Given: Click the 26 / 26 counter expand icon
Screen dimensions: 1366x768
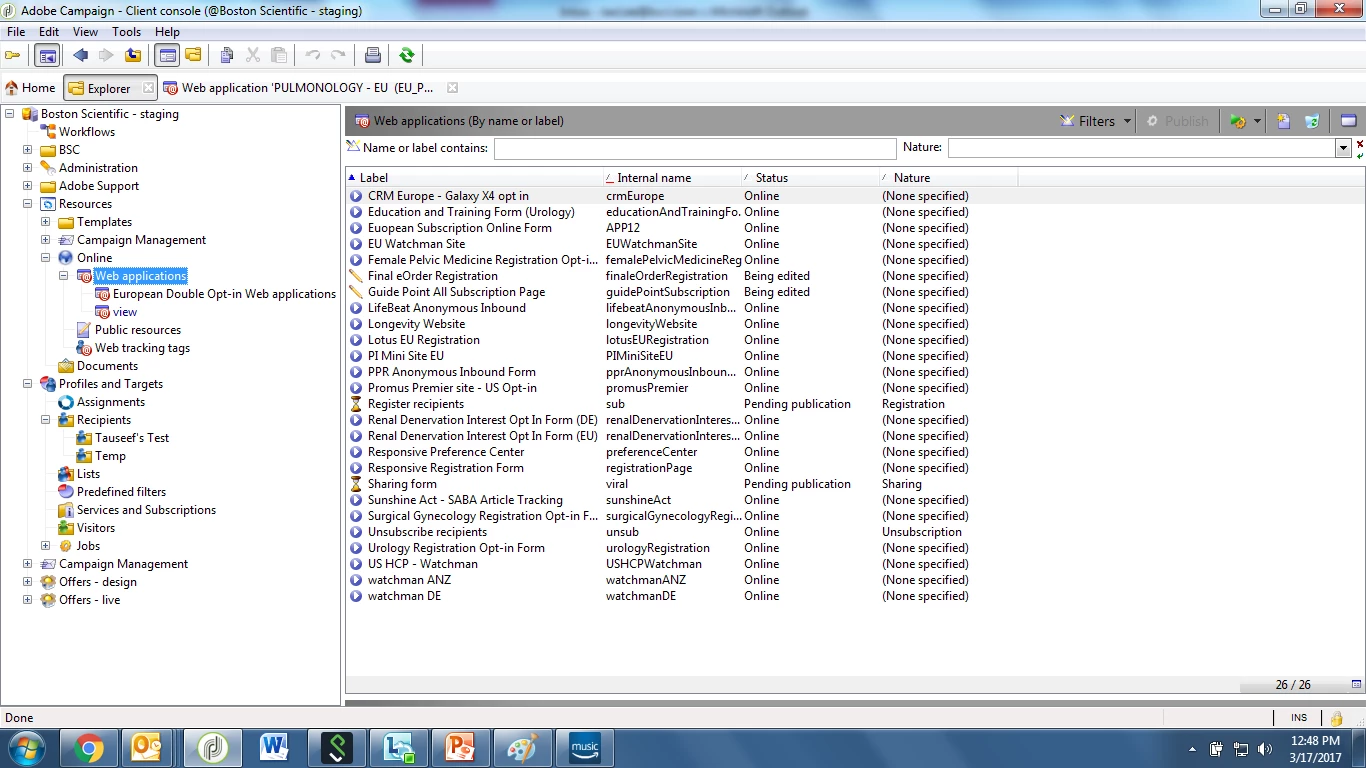Looking at the screenshot, I should point(1356,685).
